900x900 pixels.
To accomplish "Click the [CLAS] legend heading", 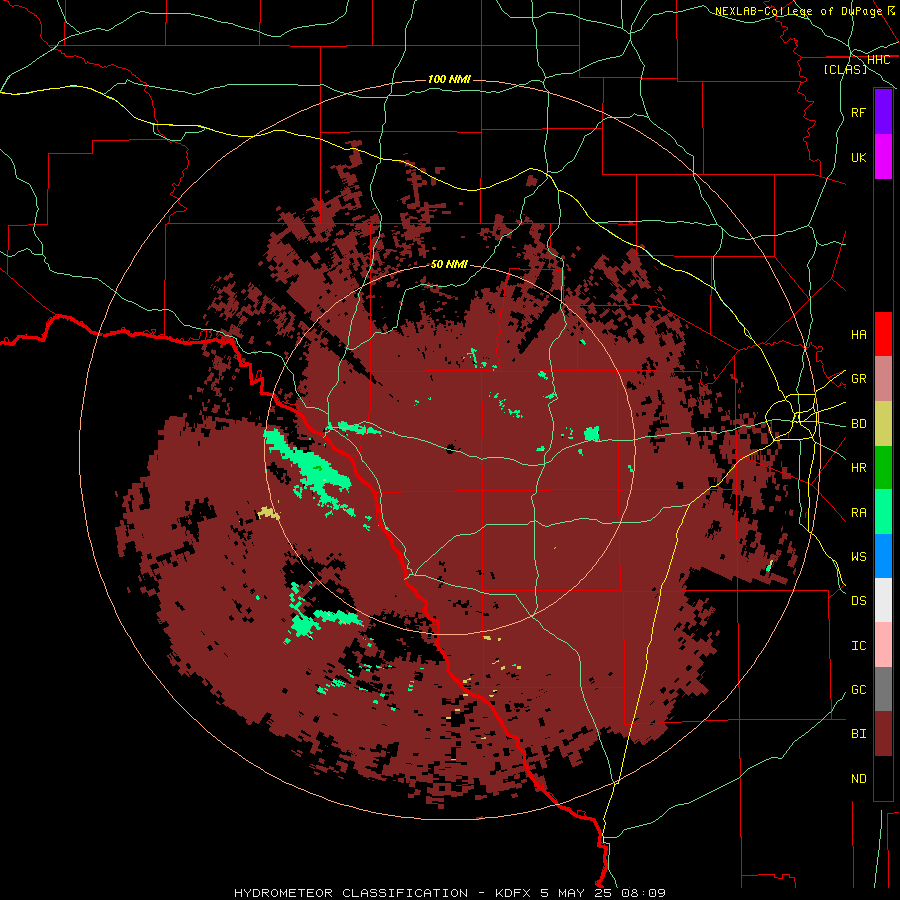I will (845, 69).
